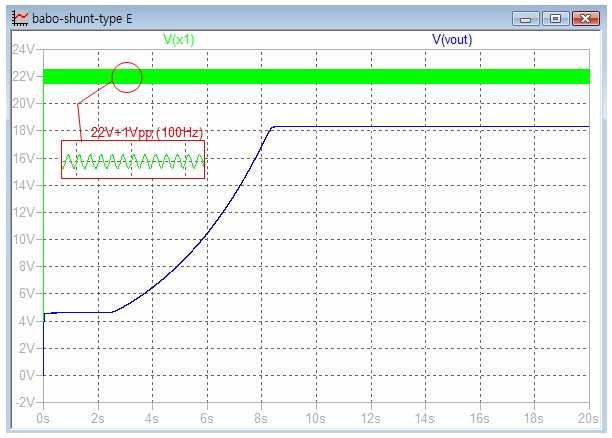Viewport: 612px width, 438px height.
Task: Click the 20V y-axis label
Action: pos(23,103)
